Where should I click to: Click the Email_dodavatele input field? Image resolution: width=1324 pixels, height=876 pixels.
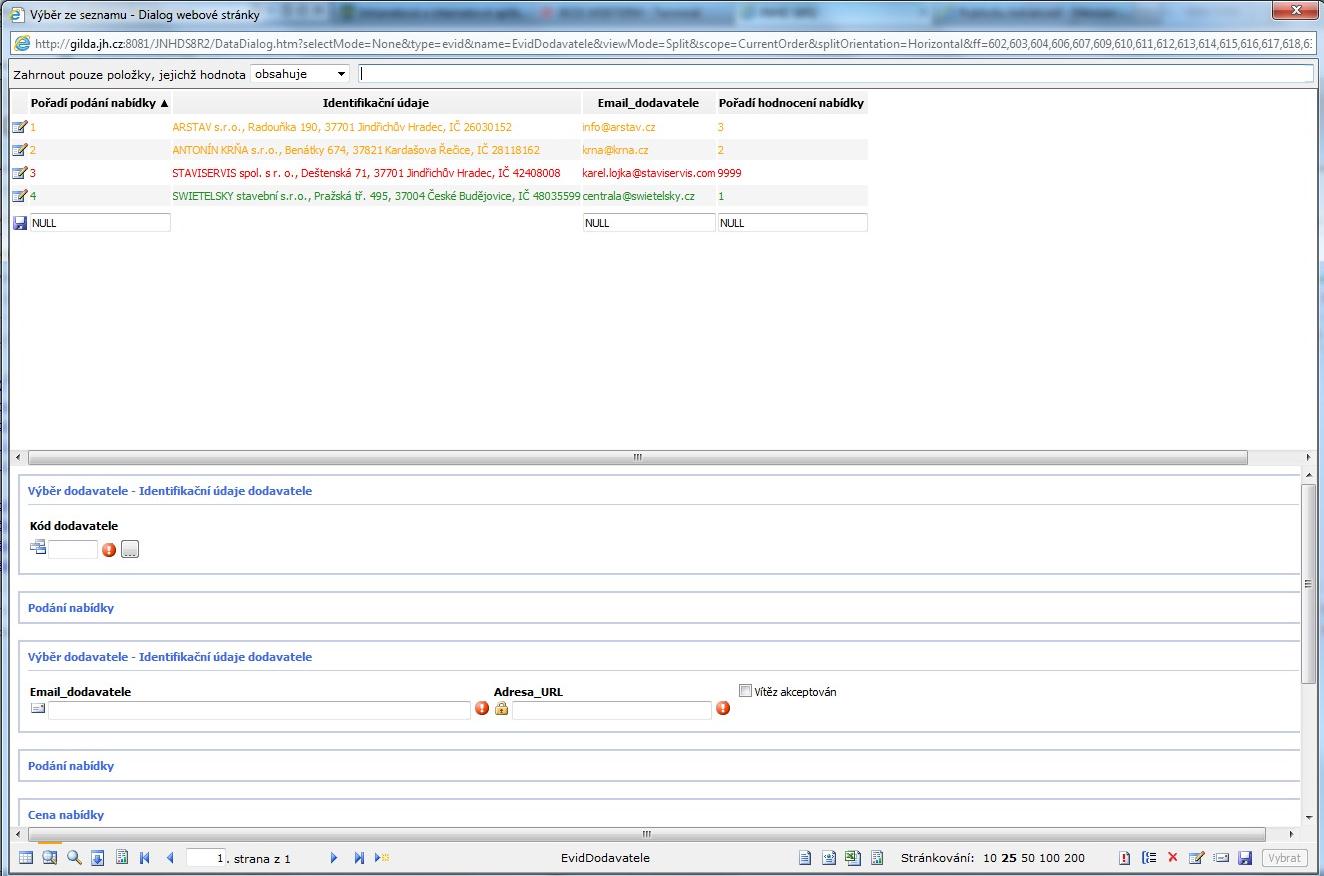pos(259,710)
